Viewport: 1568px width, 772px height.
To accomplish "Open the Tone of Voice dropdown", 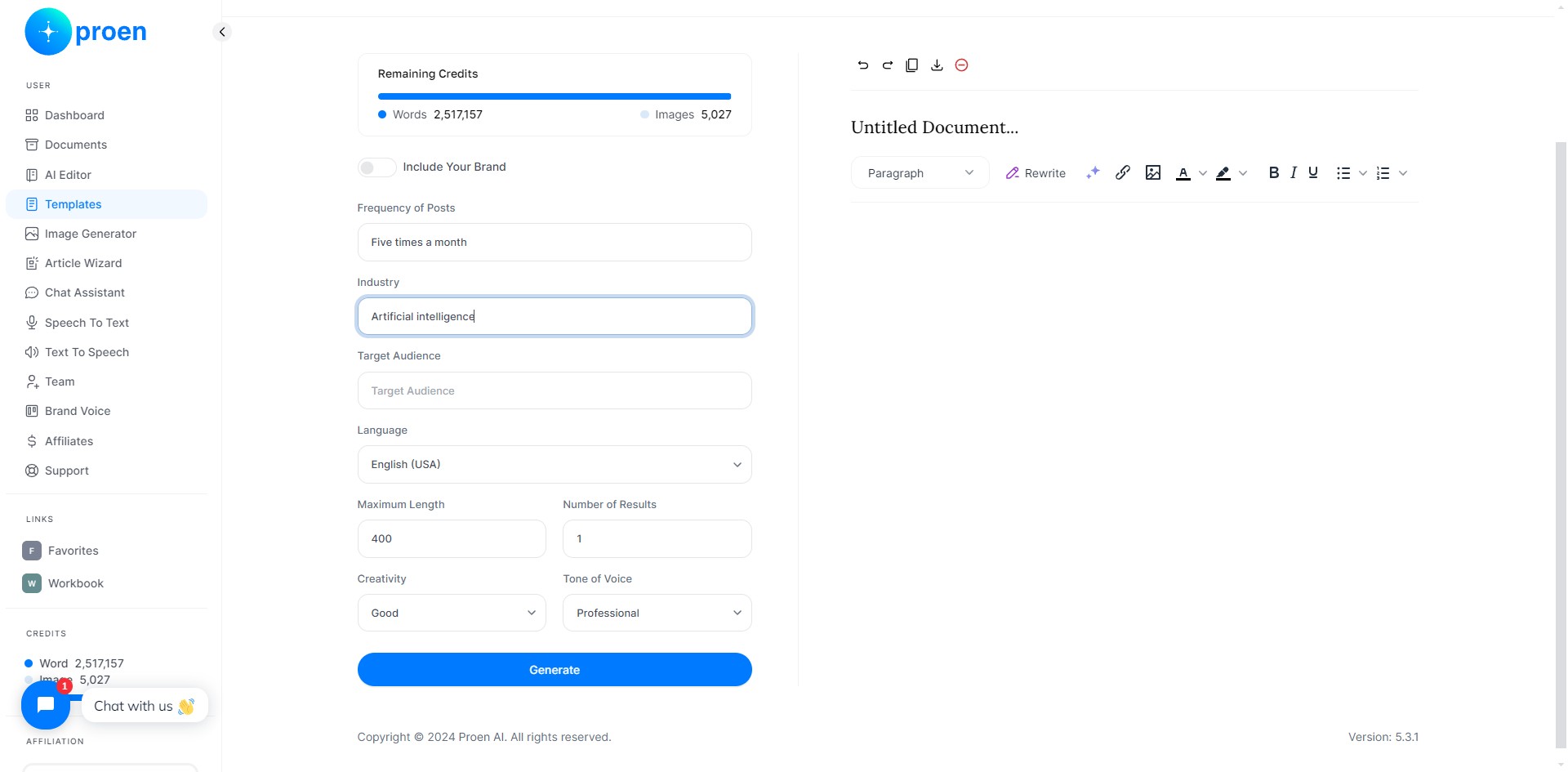I will click(657, 613).
